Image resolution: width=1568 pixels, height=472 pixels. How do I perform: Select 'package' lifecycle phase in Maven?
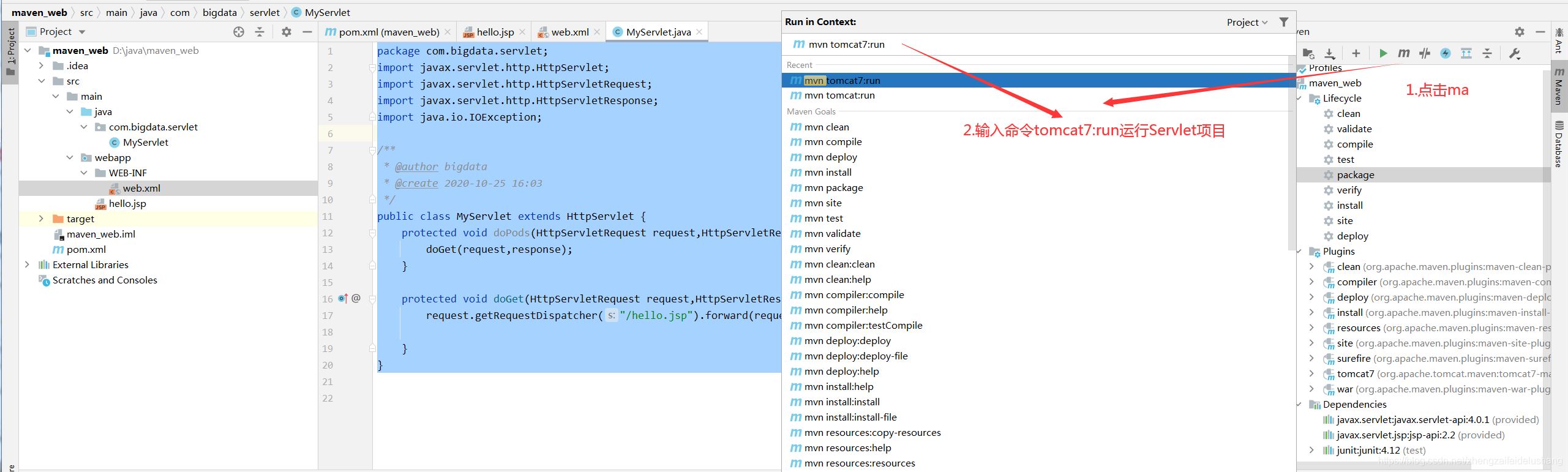tap(1356, 174)
